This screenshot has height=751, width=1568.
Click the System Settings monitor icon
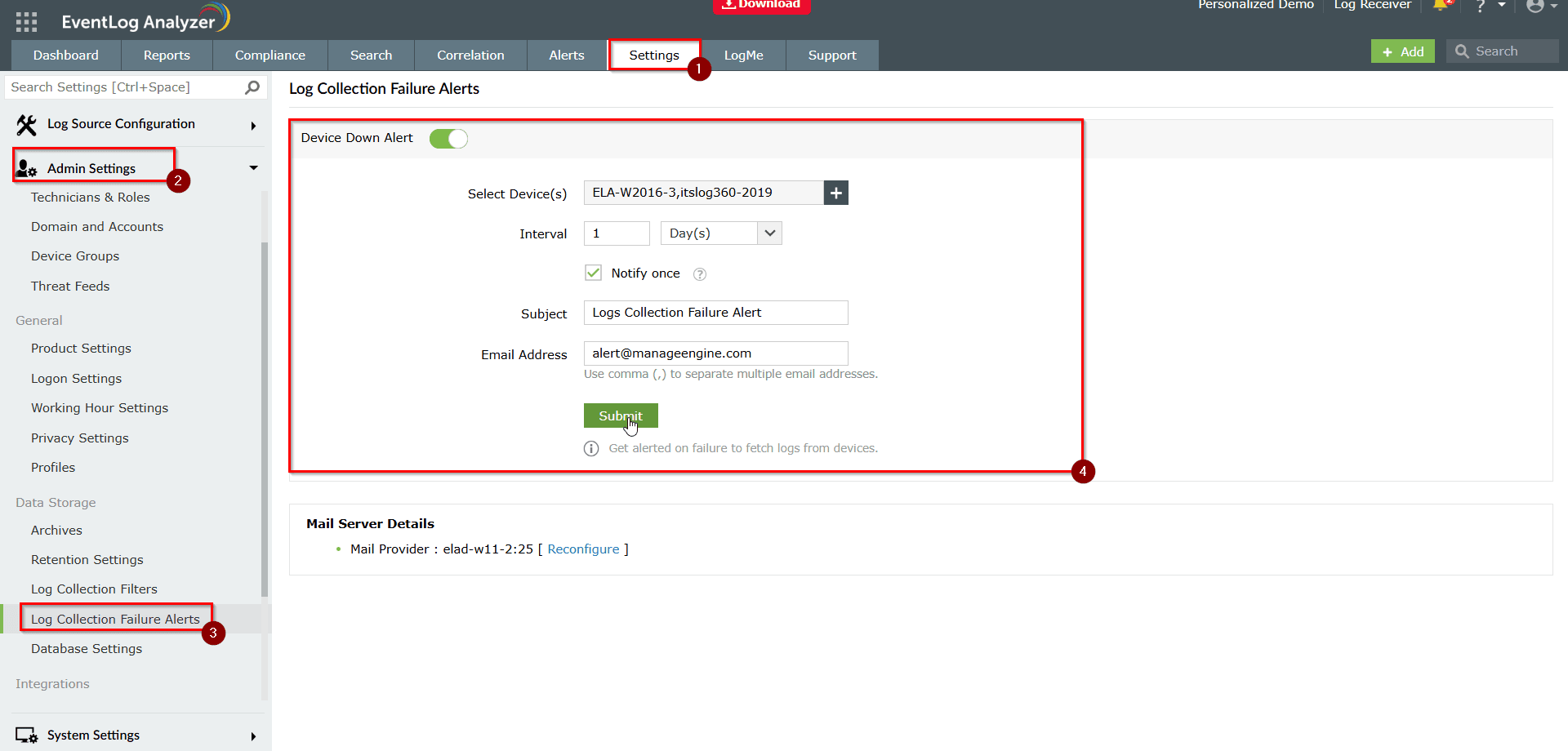click(27, 735)
